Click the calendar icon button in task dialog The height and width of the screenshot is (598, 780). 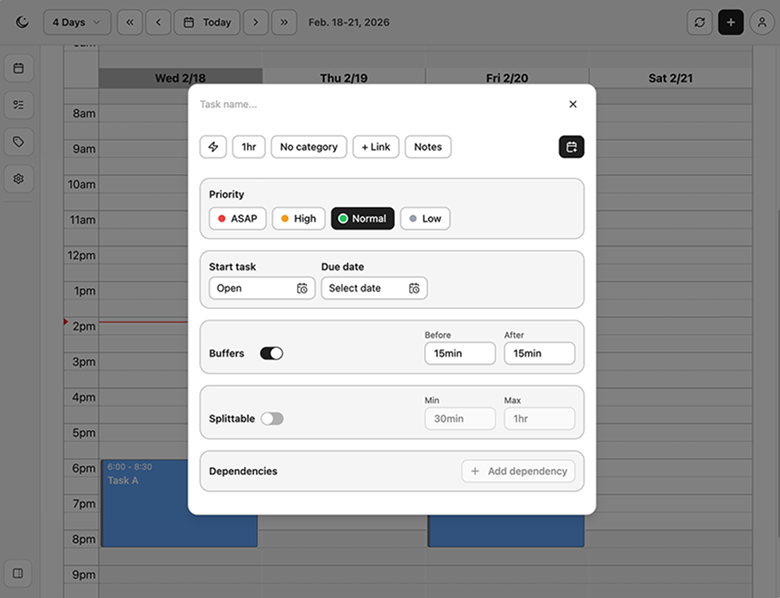tap(571, 147)
